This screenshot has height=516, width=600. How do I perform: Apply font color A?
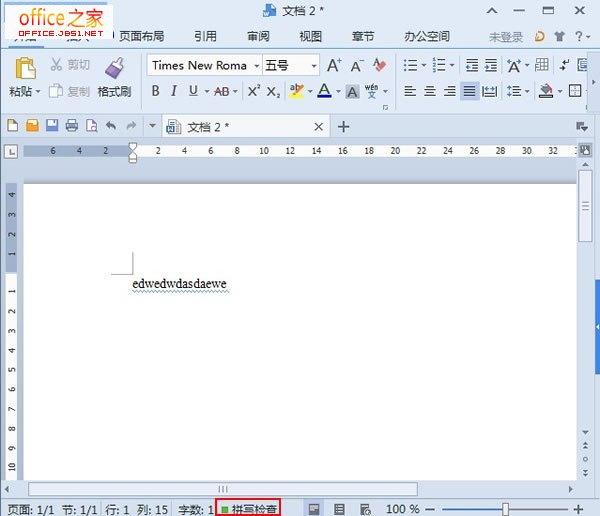tap(324, 91)
